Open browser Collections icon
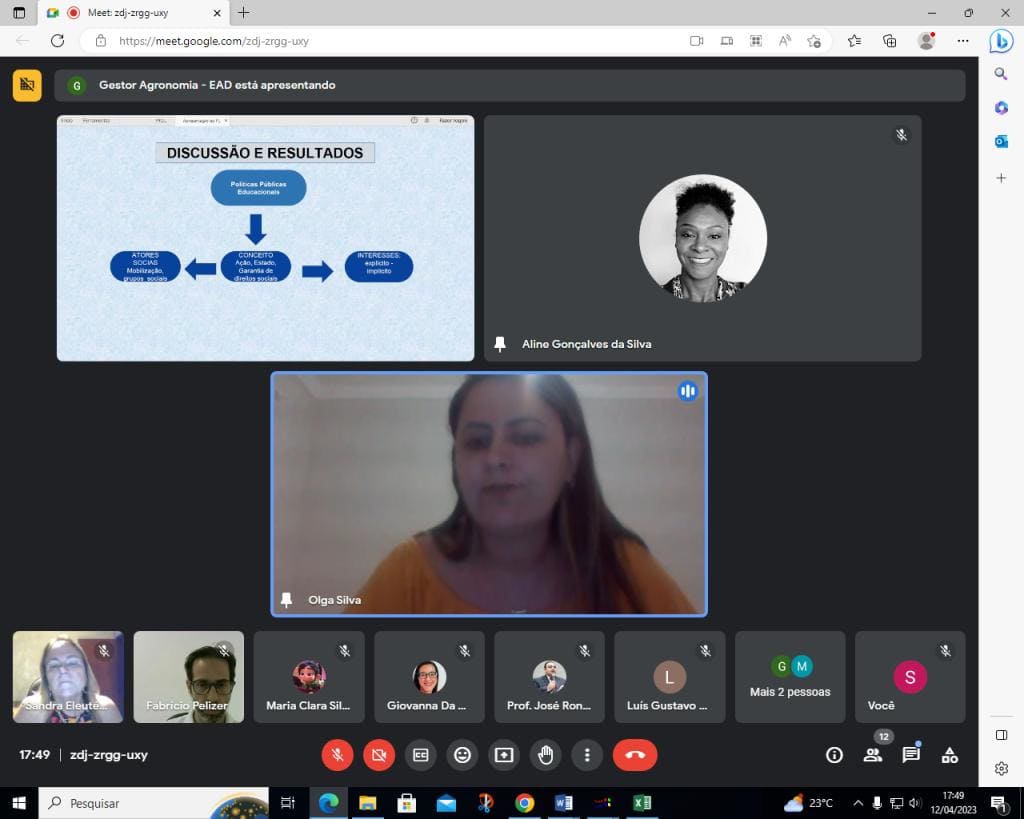Image resolution: width=1024 pixels, height=819 pixels. tap(889, 41)
